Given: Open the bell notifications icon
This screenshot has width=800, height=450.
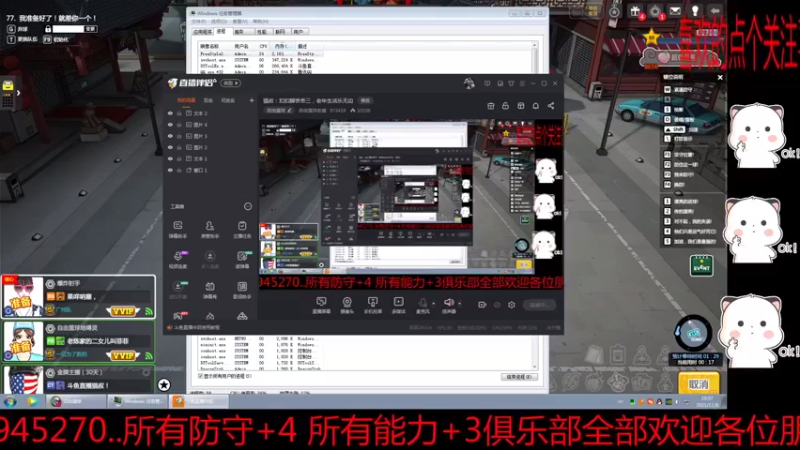Looking at the screenshot, I should click(536, 106).
